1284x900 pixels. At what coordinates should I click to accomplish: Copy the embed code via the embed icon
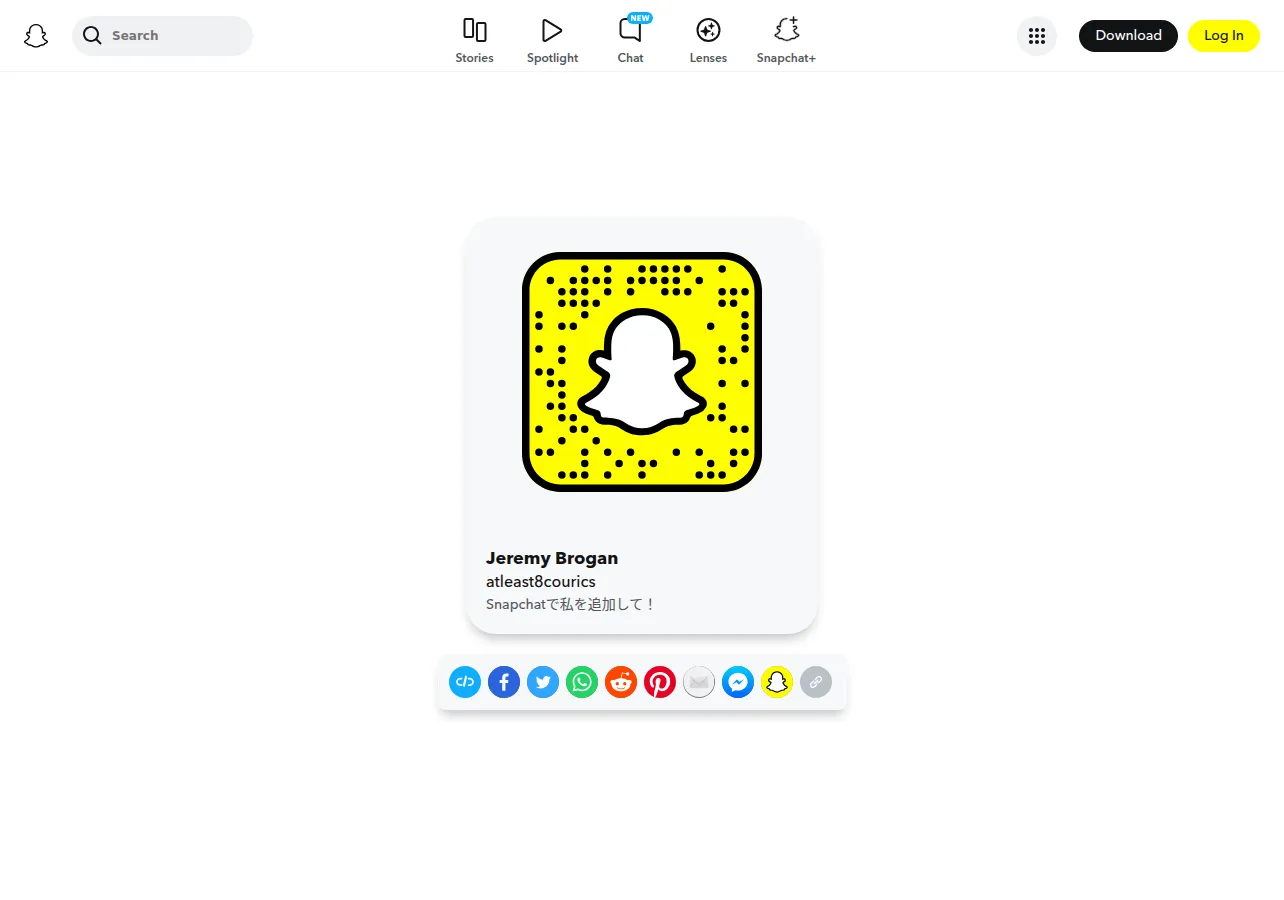pyautogui.click(x=465, y=682)
